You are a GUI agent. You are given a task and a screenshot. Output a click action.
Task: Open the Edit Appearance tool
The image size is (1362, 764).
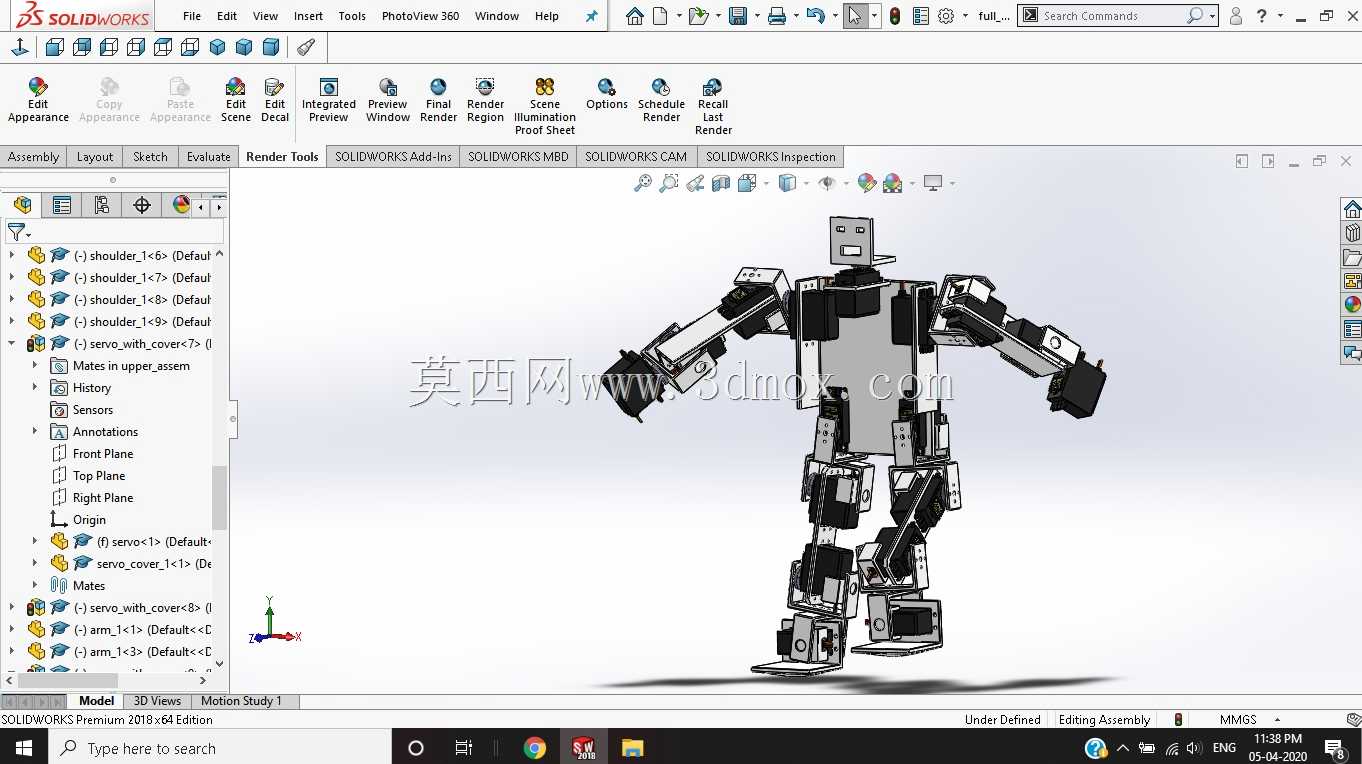pos(38,100)
